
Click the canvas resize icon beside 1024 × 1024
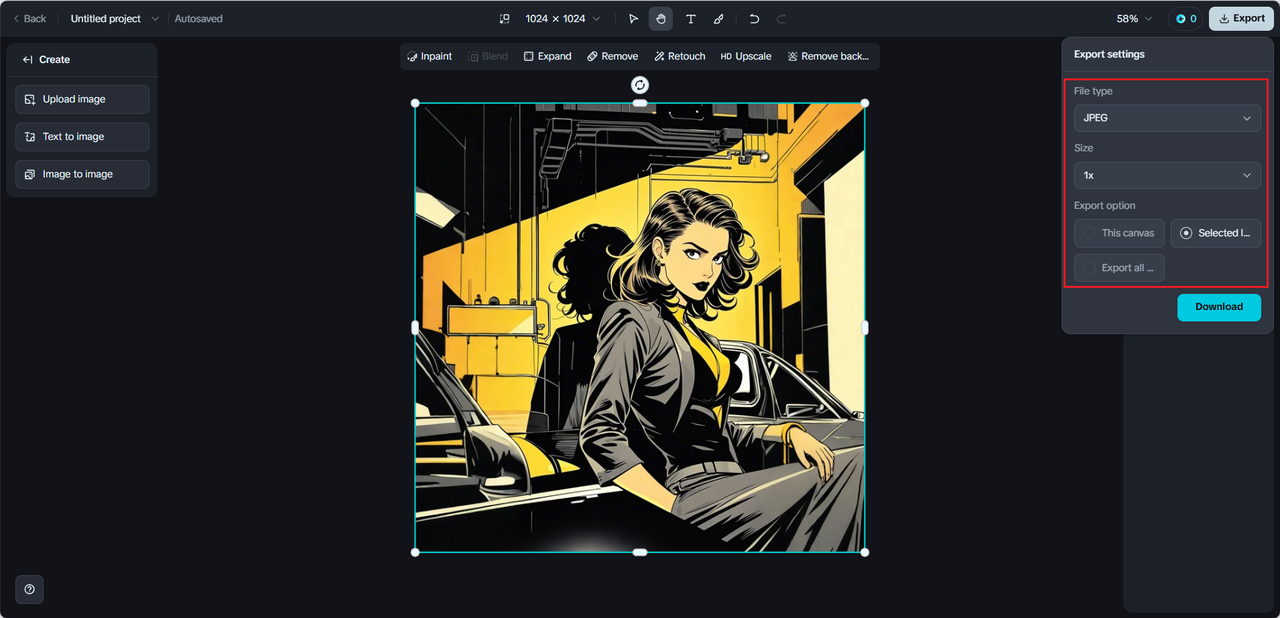pyautogui.click(x=505, y=19)
